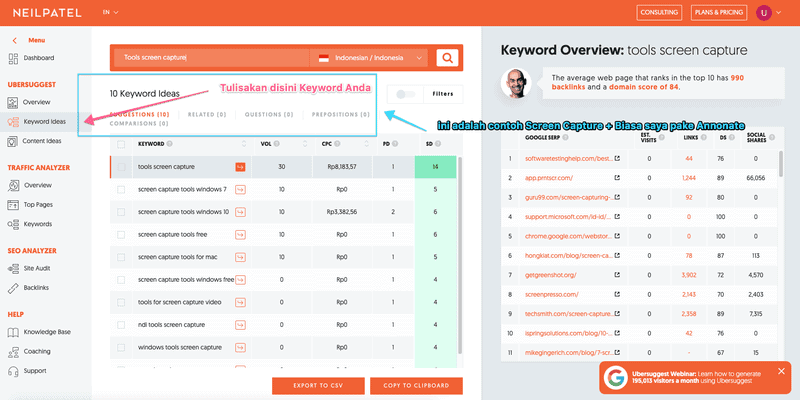Viewport: 800px width, 400px height.
Task: Click user avatar U in header
Action: point(763,13)
